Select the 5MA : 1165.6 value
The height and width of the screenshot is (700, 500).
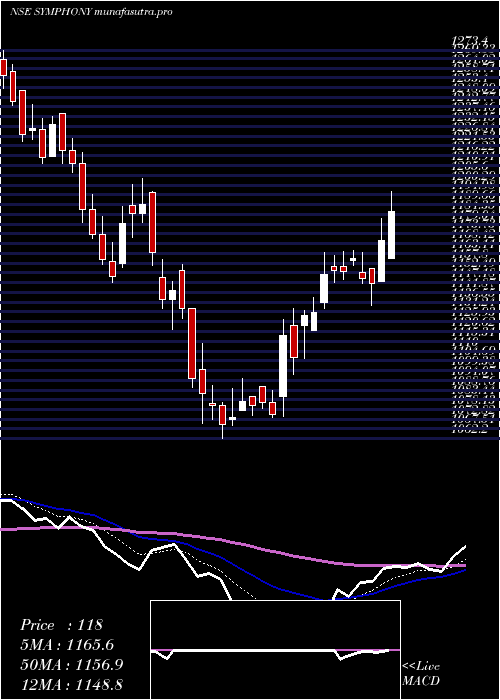[67, 645]
